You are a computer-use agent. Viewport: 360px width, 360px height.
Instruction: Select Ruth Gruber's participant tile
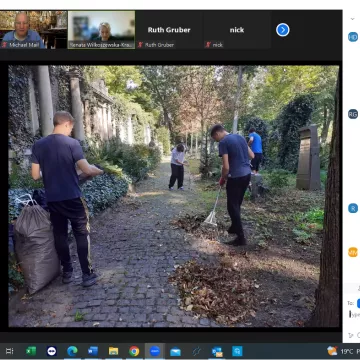pyautogui.click(x=169, y=30)
